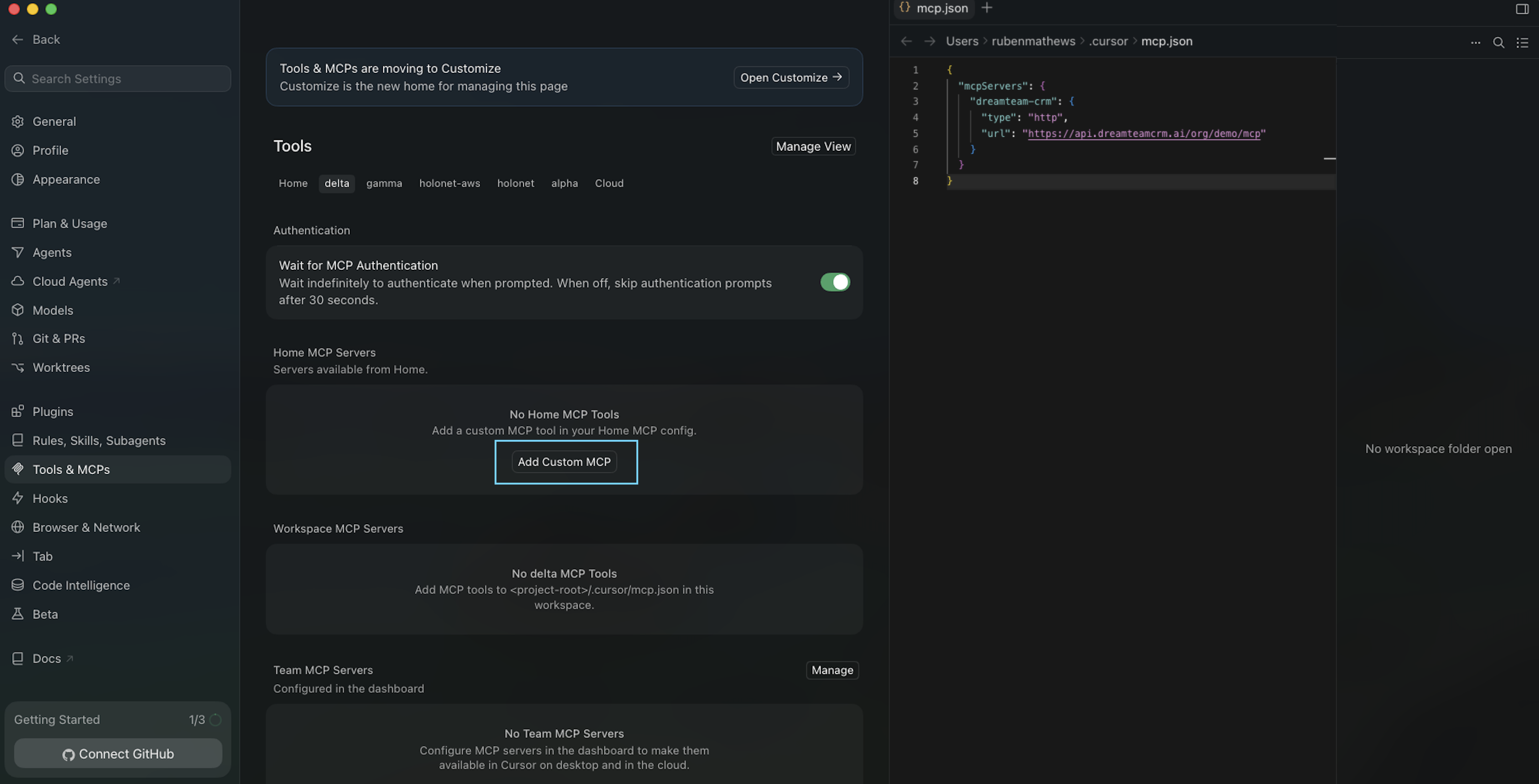Click the Code Intelligence database icon

coord(18,585)
